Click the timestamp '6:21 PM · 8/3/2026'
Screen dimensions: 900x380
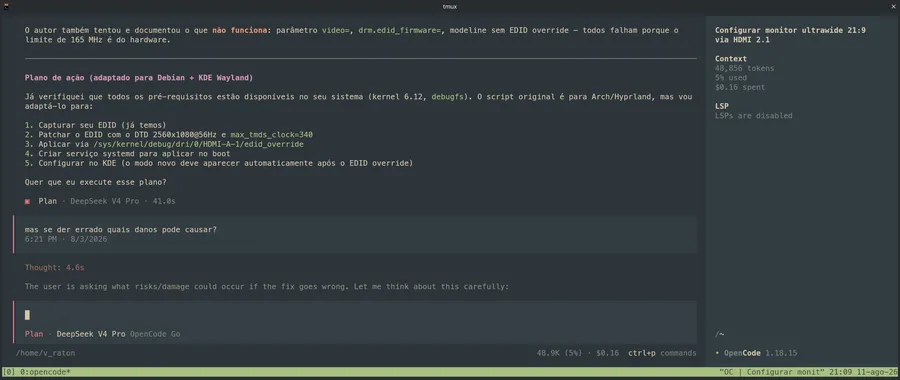coord(65,239)
